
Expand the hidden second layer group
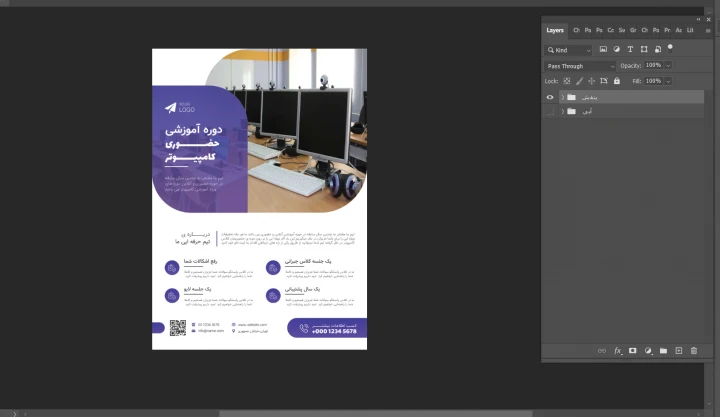coord(562,111)
